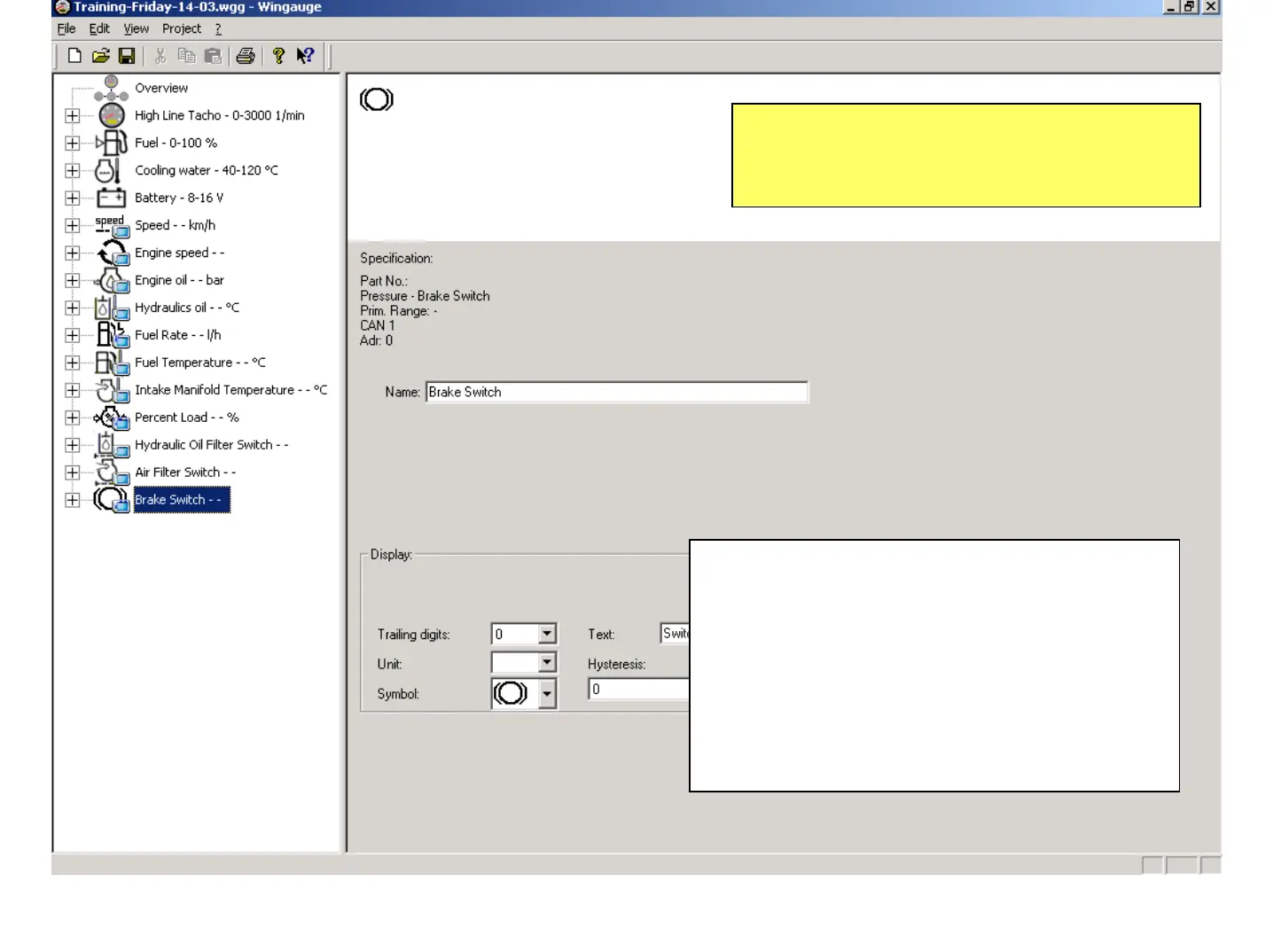Viewport: 1273px width, 952px height.
Task: Click the Fuel Temperature icon in tree
Action: click(112, 363)
